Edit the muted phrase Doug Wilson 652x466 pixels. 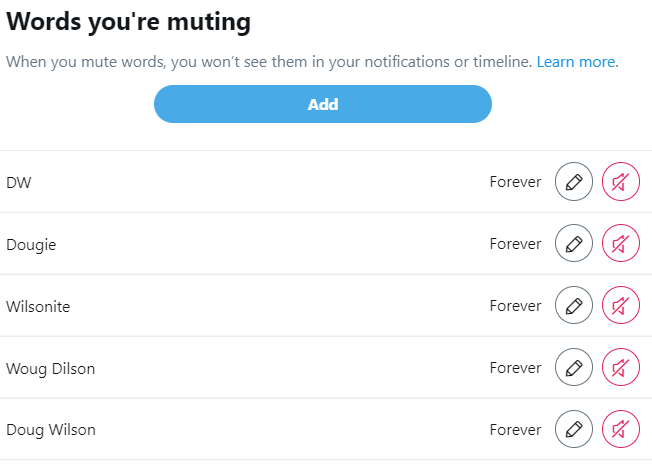point(573,429)
